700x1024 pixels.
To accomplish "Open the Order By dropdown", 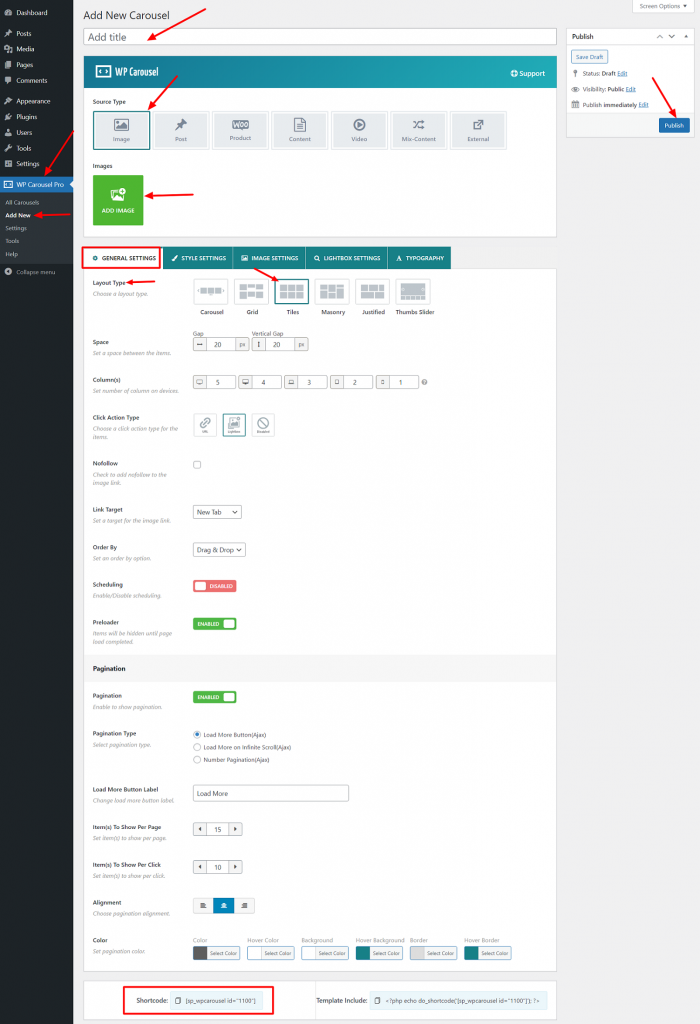I will tap(219, 550).
